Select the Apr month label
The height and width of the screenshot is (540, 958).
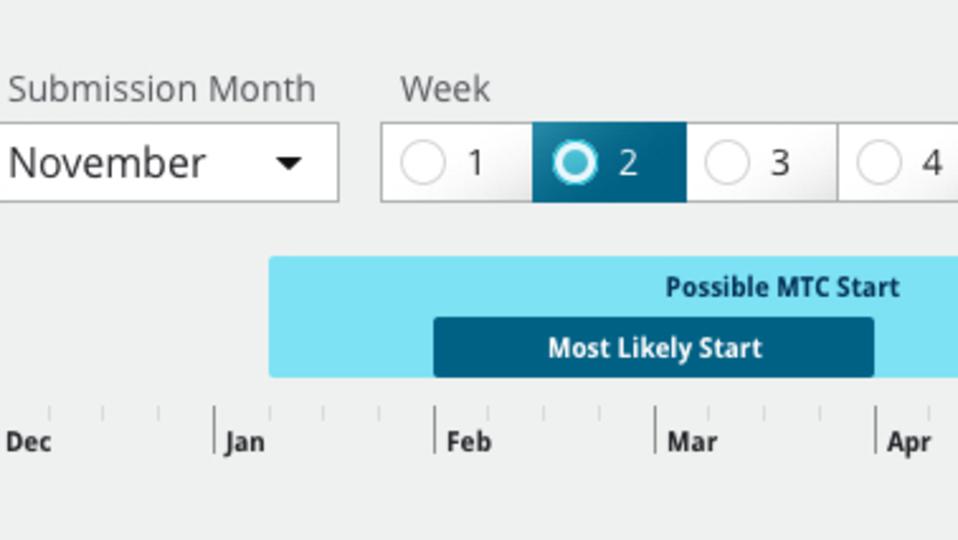click(908, 442)
